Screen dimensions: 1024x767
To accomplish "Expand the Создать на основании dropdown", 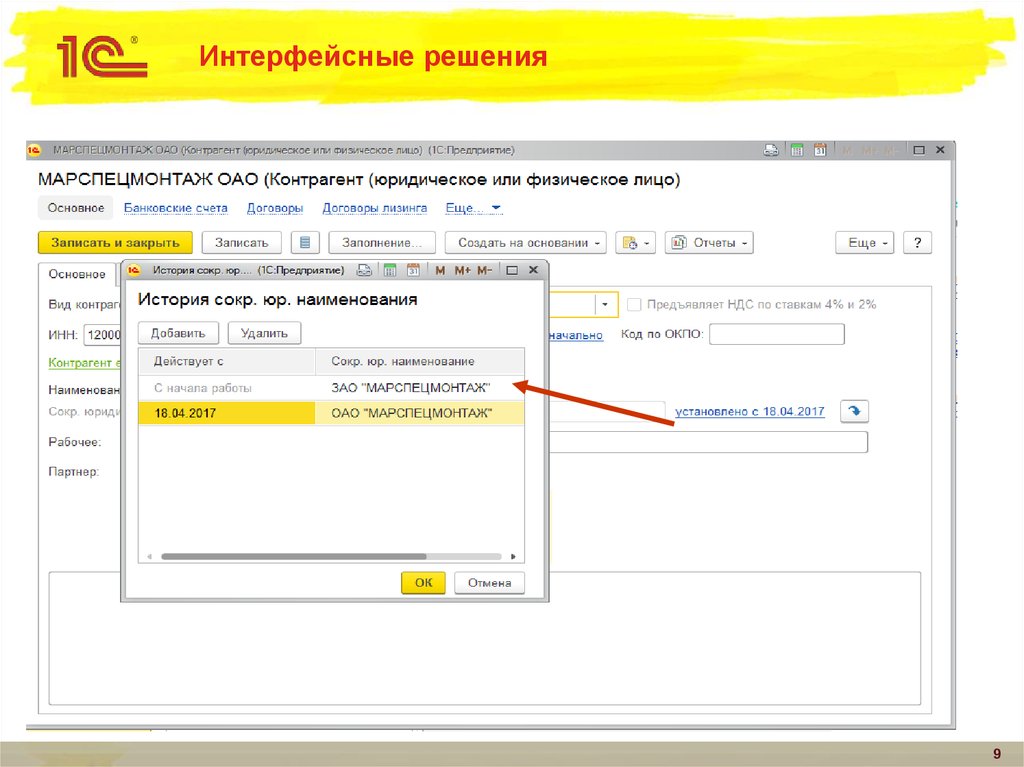I will 526,243.
